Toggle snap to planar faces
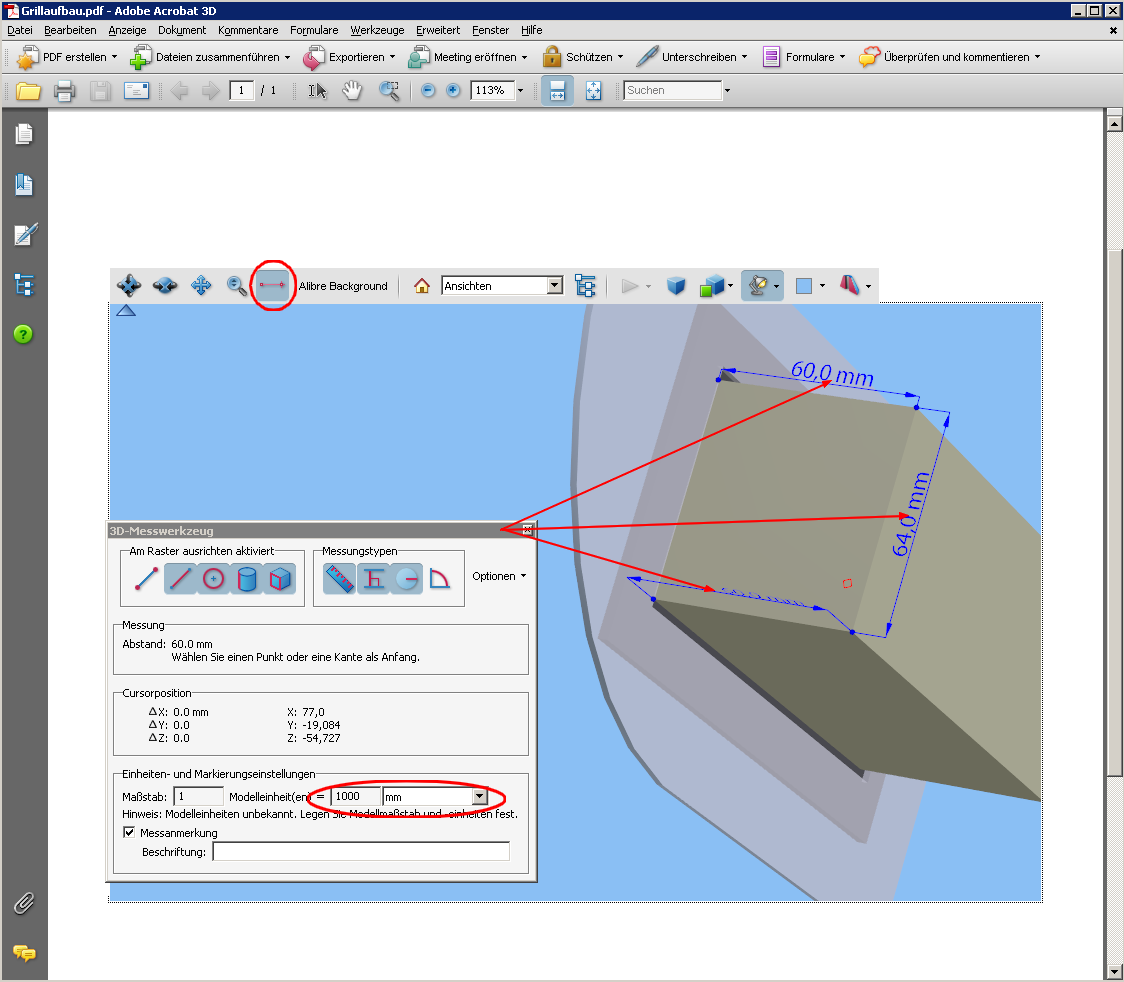 pyautogui.click(x=280, y=579)
